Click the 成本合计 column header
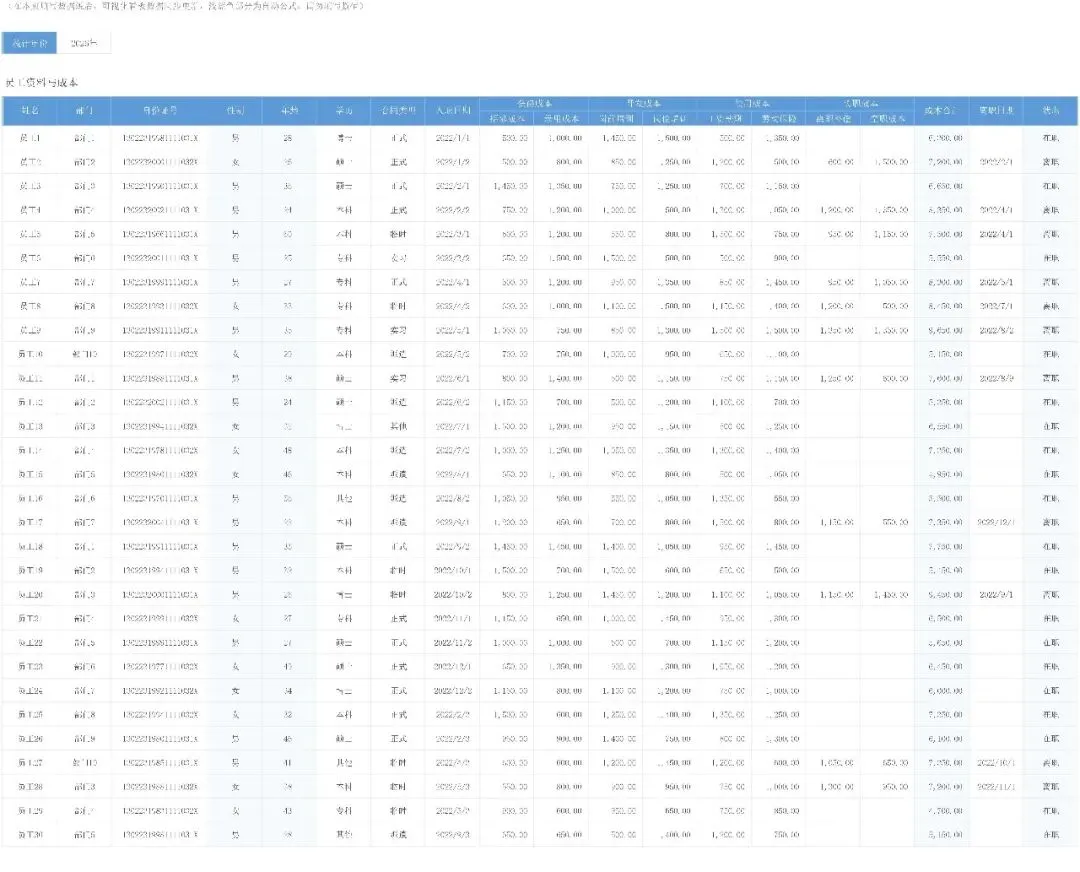 tap(941, 110)
